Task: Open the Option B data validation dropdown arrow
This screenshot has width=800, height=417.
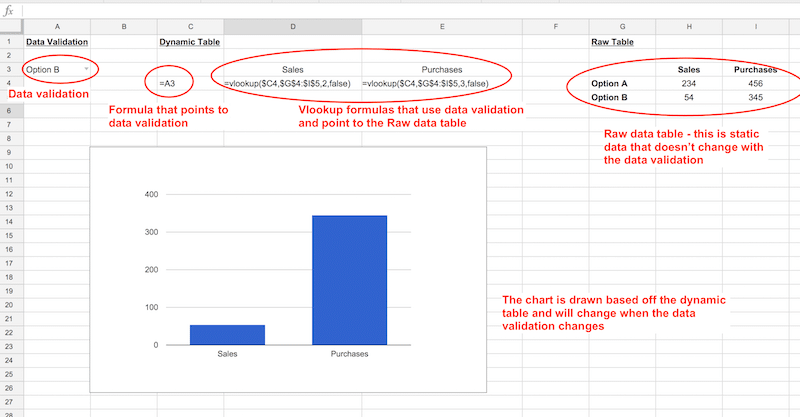Action: (86, 69)
